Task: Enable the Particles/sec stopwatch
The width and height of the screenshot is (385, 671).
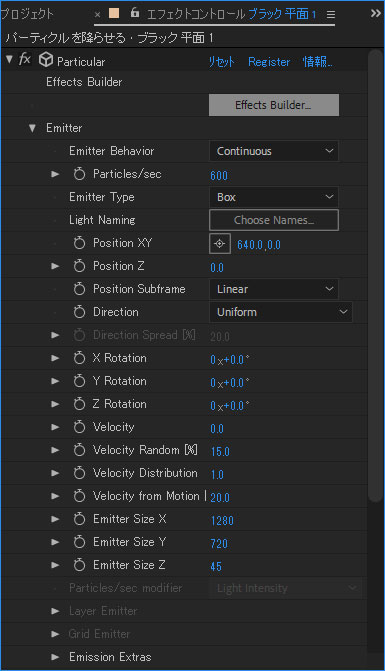Action: point(79,174)
